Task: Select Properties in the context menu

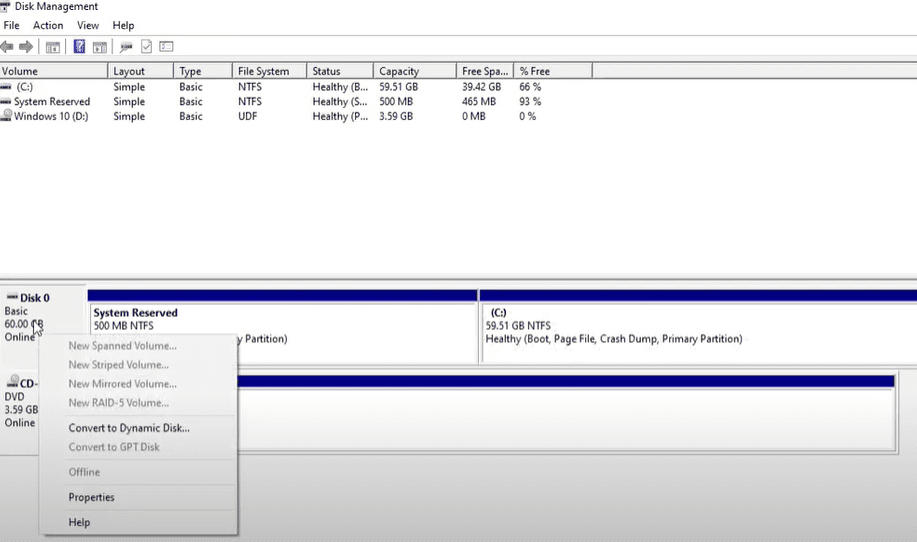Action: tap(91, 497)
